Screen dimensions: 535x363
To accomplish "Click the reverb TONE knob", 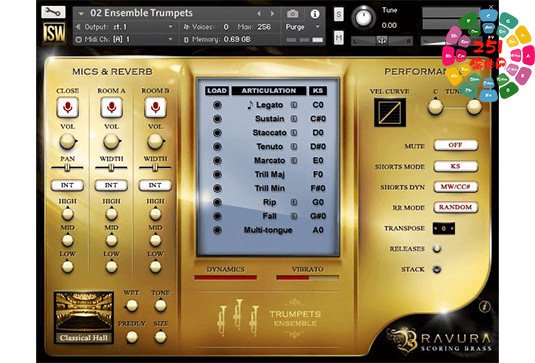I will click(160, 306).
